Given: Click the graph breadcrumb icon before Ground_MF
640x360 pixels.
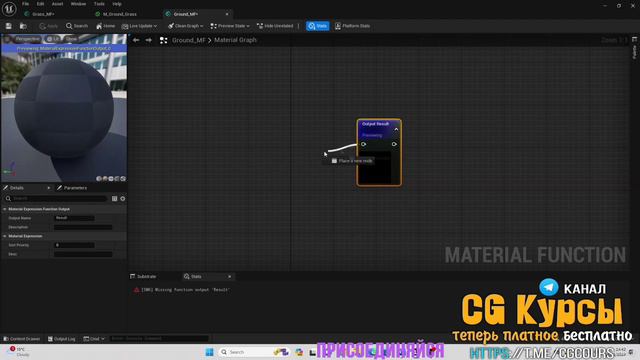Looking at the screenshot, I should (x=163, y=40).
